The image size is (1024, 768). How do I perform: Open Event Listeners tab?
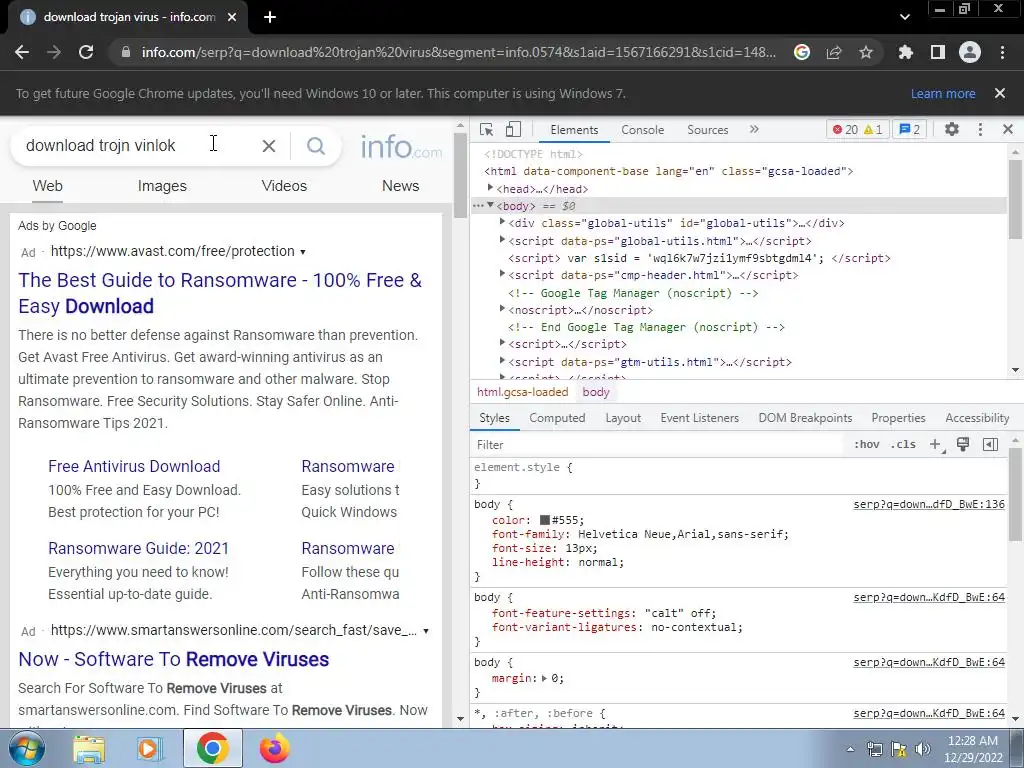pyautogui.click(x=699, y=418)
